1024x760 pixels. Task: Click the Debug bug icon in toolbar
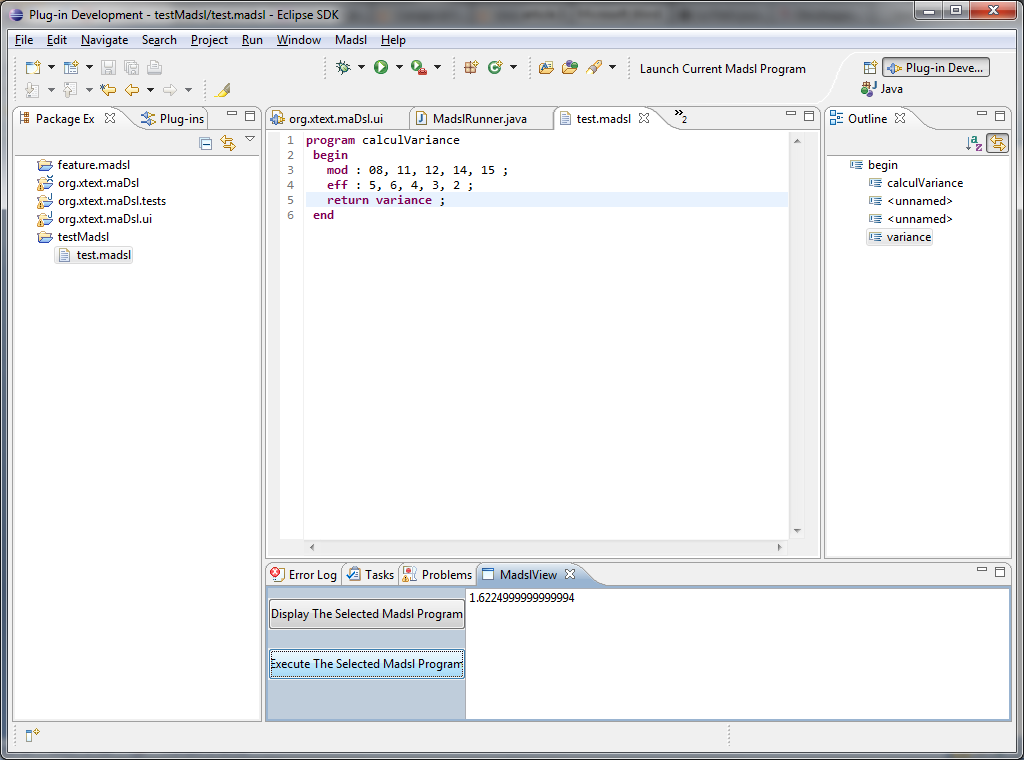[343, 67]
